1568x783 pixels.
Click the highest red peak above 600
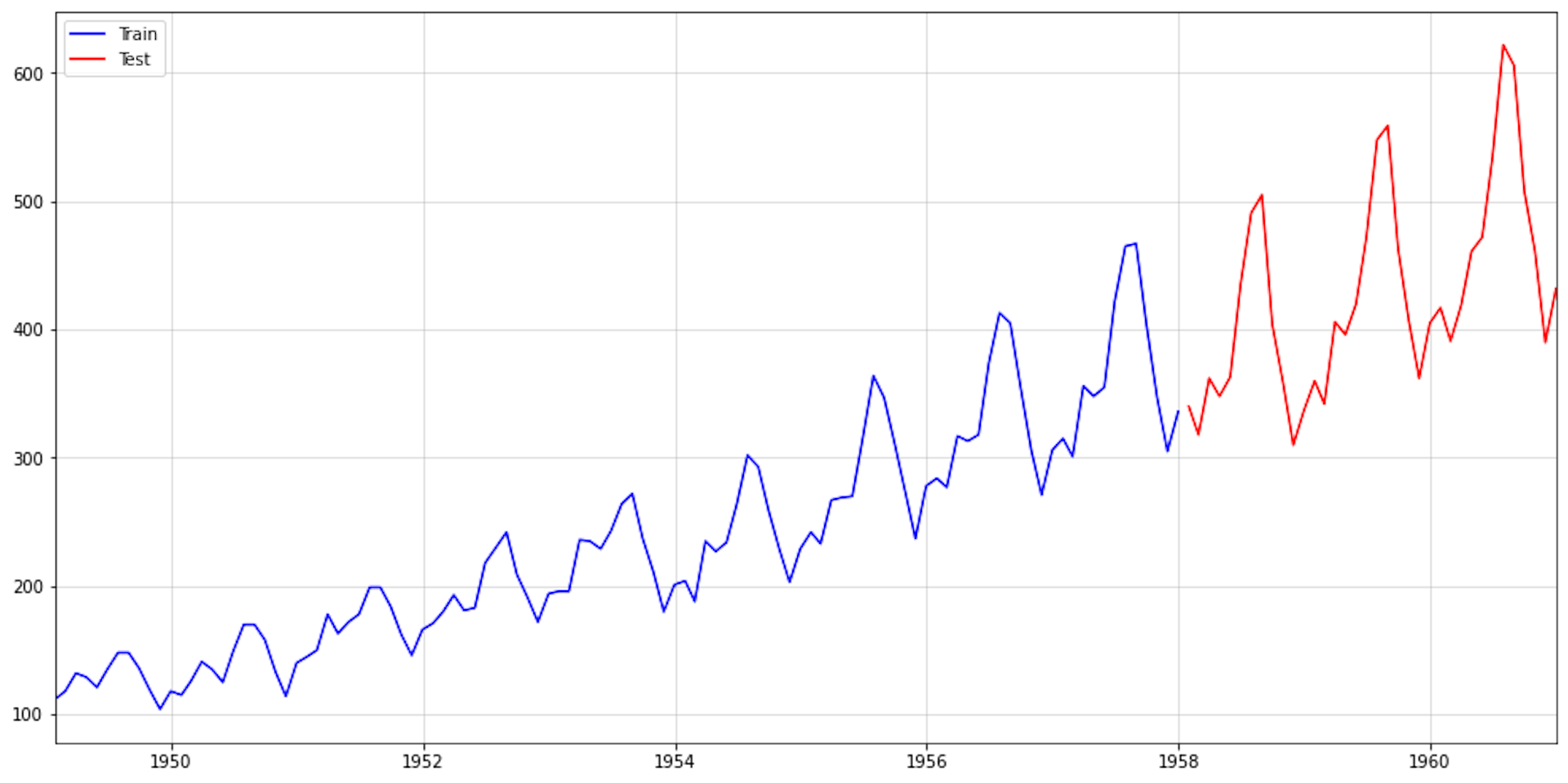point(1503,45)
